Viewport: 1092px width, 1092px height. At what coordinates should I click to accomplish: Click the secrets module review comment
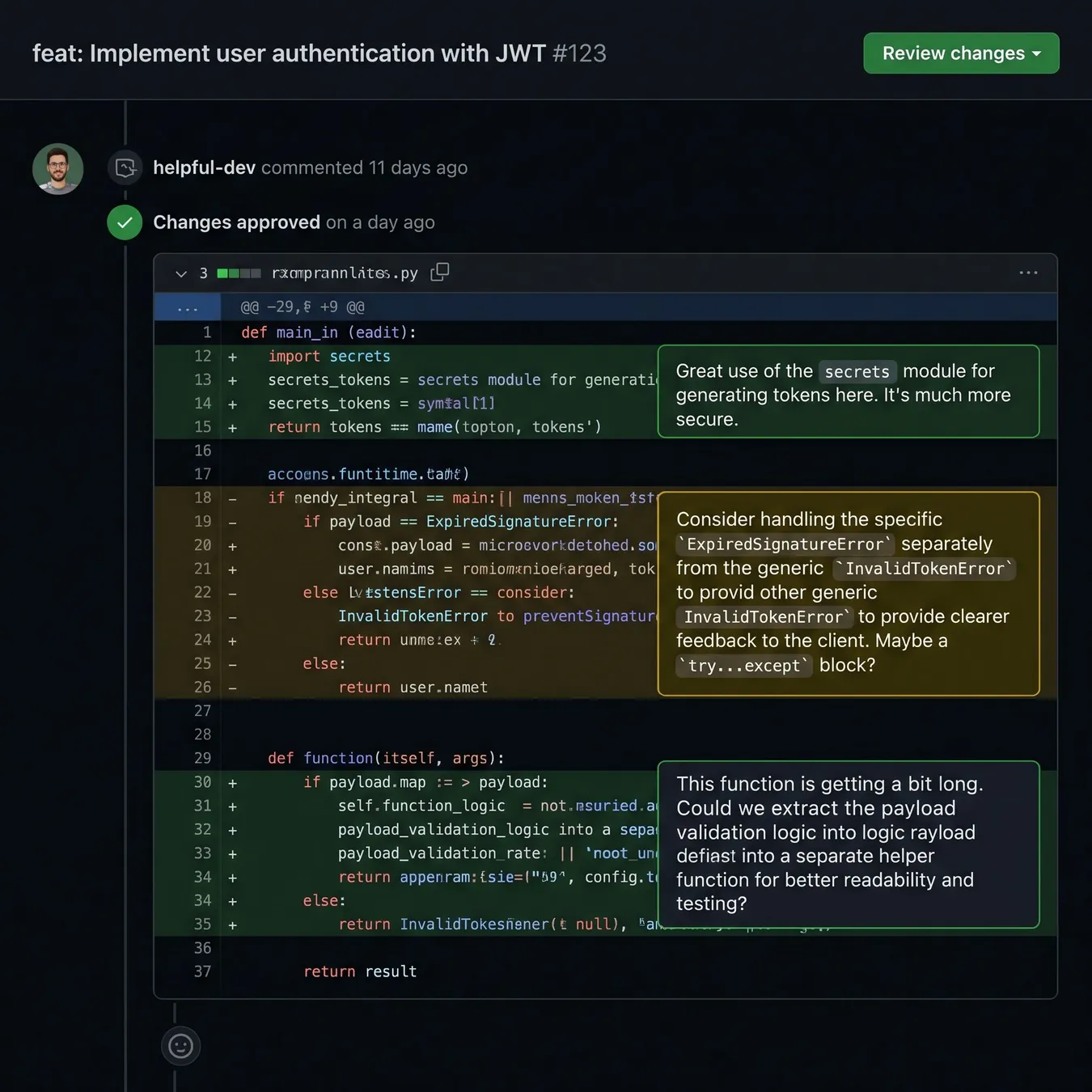849,392
